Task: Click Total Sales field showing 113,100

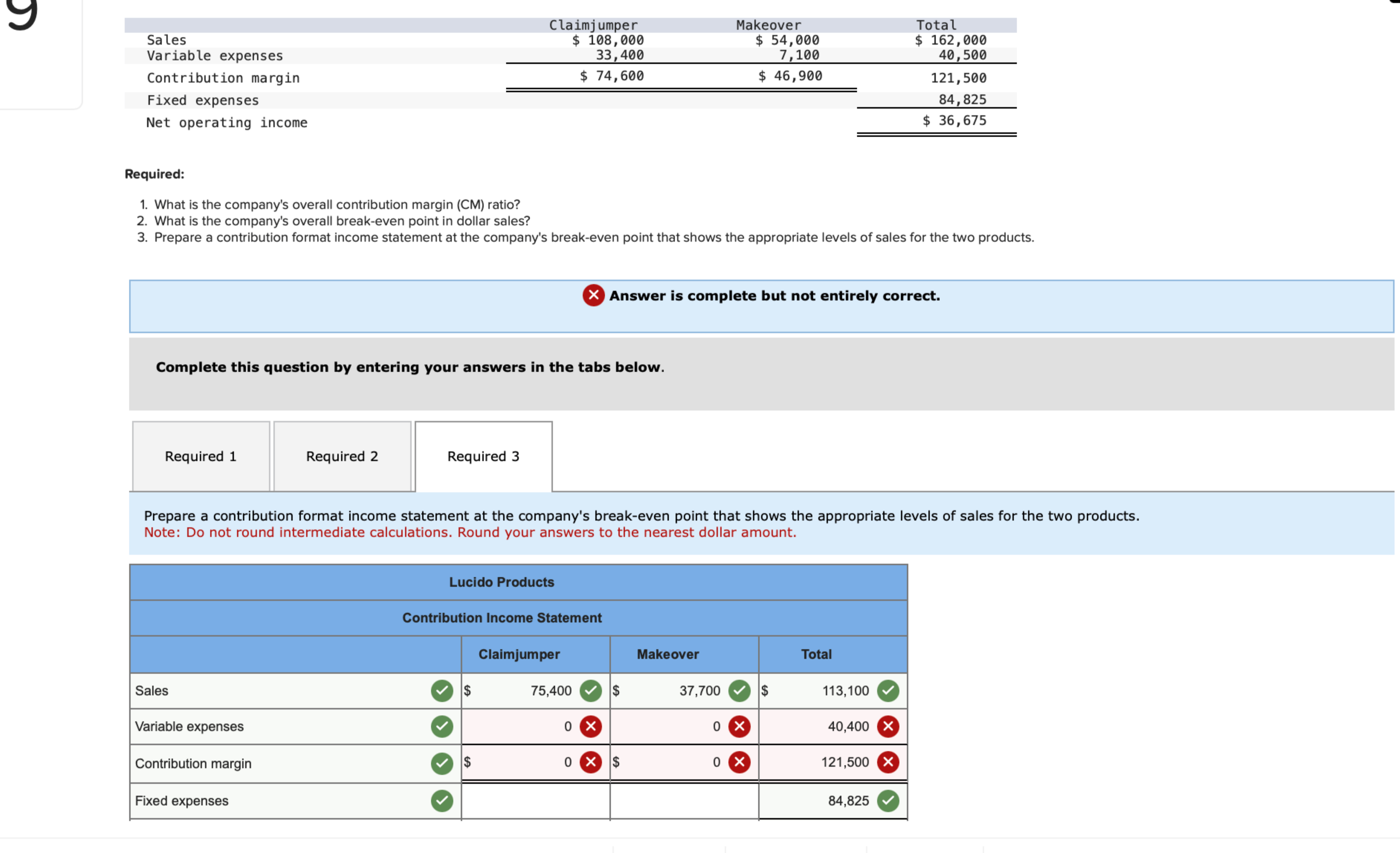Action: point(833,691)
